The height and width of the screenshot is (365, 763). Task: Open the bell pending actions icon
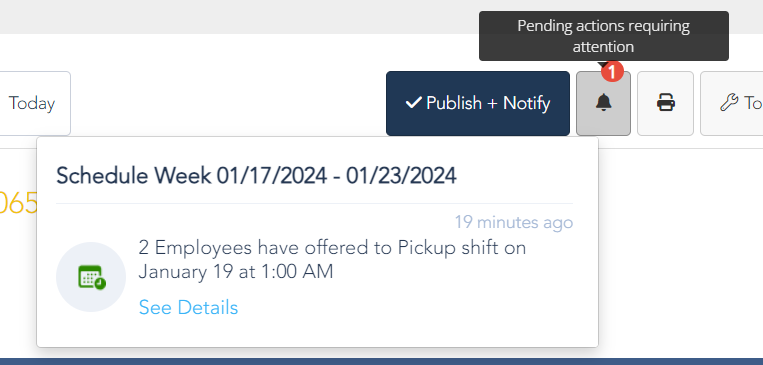(603, 103)
